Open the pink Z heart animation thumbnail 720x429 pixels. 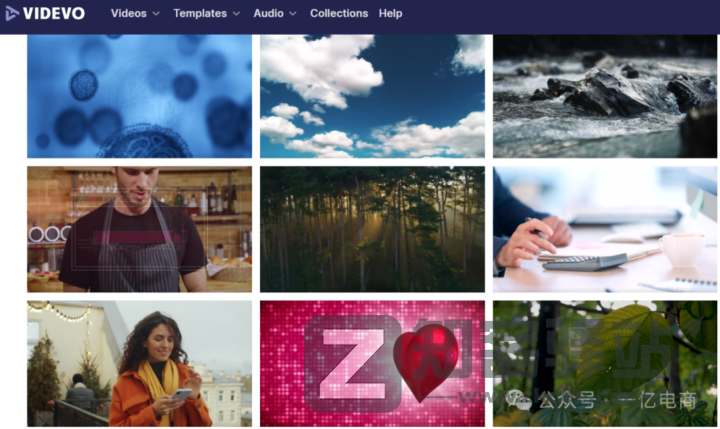pyautogui.click(x=372, y=363)
